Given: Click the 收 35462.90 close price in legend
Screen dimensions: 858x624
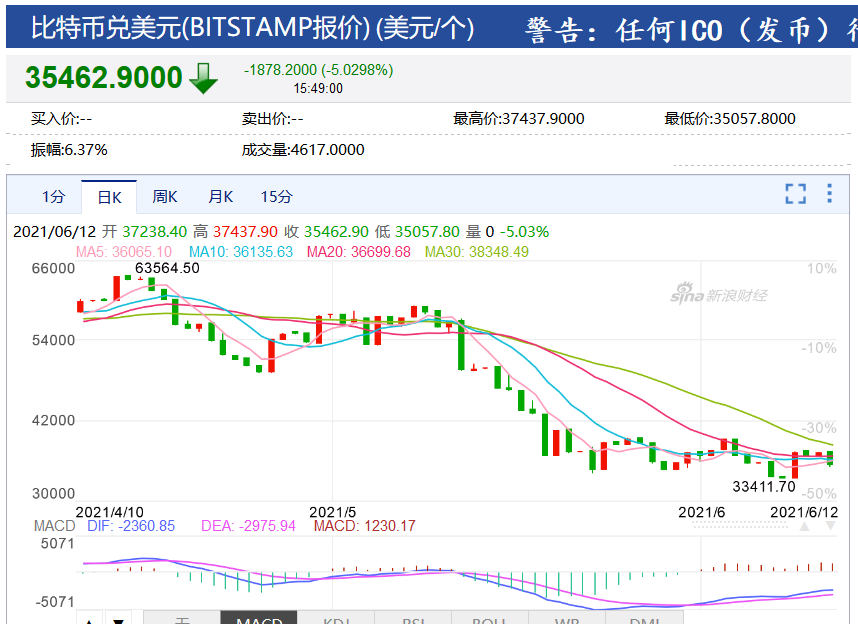Looking at the screenshot, I should pyautogui.click(x=326, y=232).
